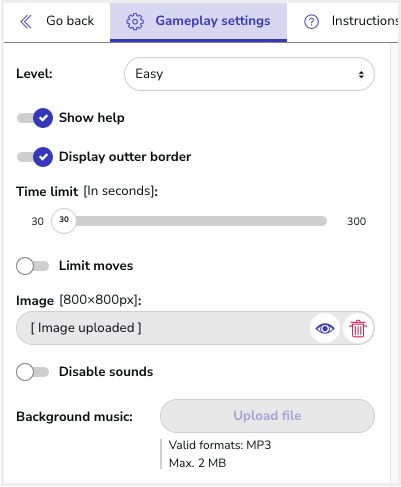Turn on Disable sounds toggle
The image size is (401, 487).
(32, 372)
